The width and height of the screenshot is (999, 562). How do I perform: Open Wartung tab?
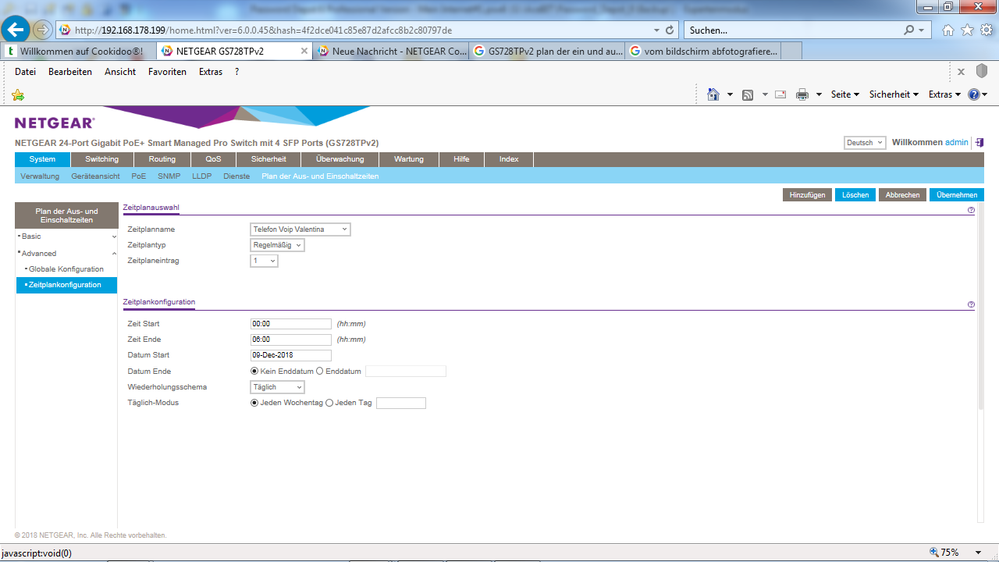coord(409,159)
